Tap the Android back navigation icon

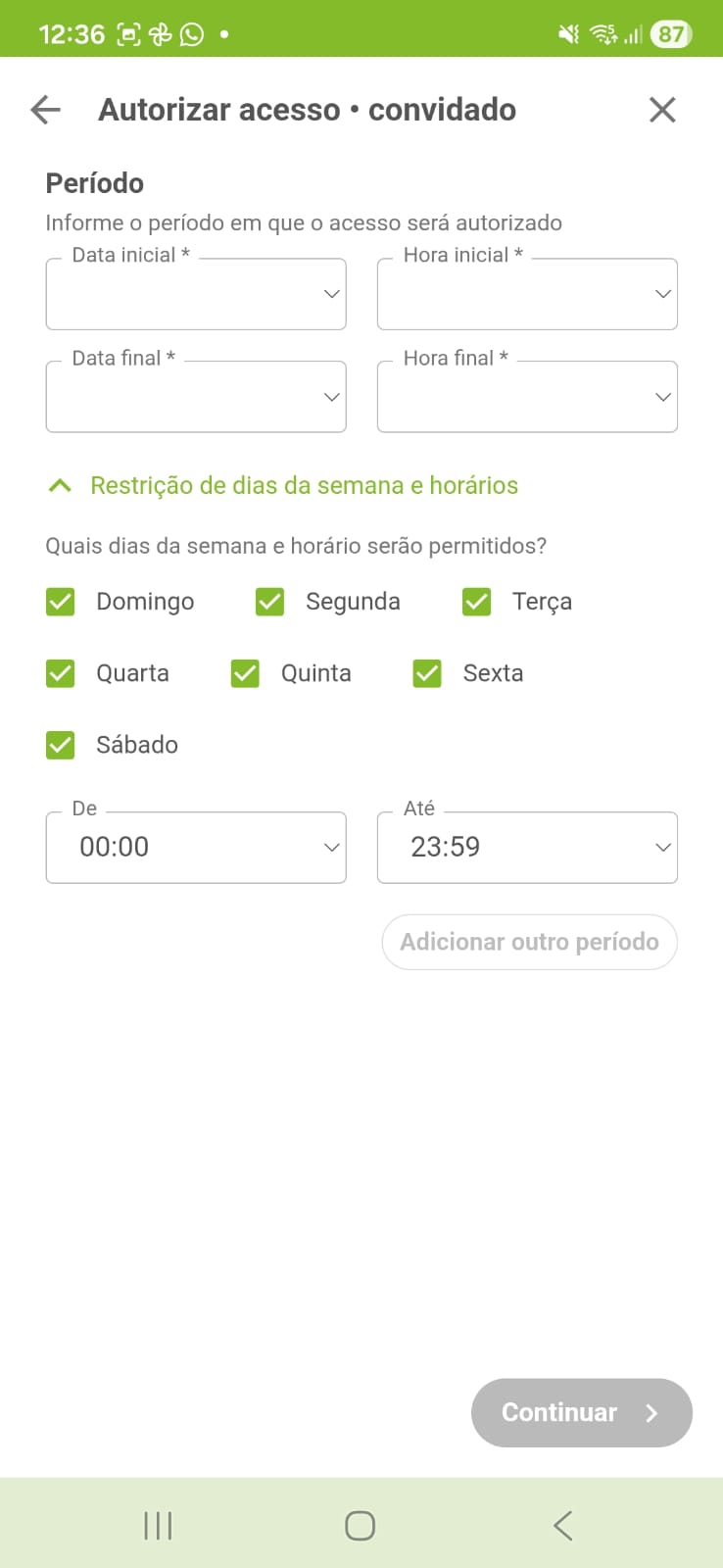pos(562,1525)
